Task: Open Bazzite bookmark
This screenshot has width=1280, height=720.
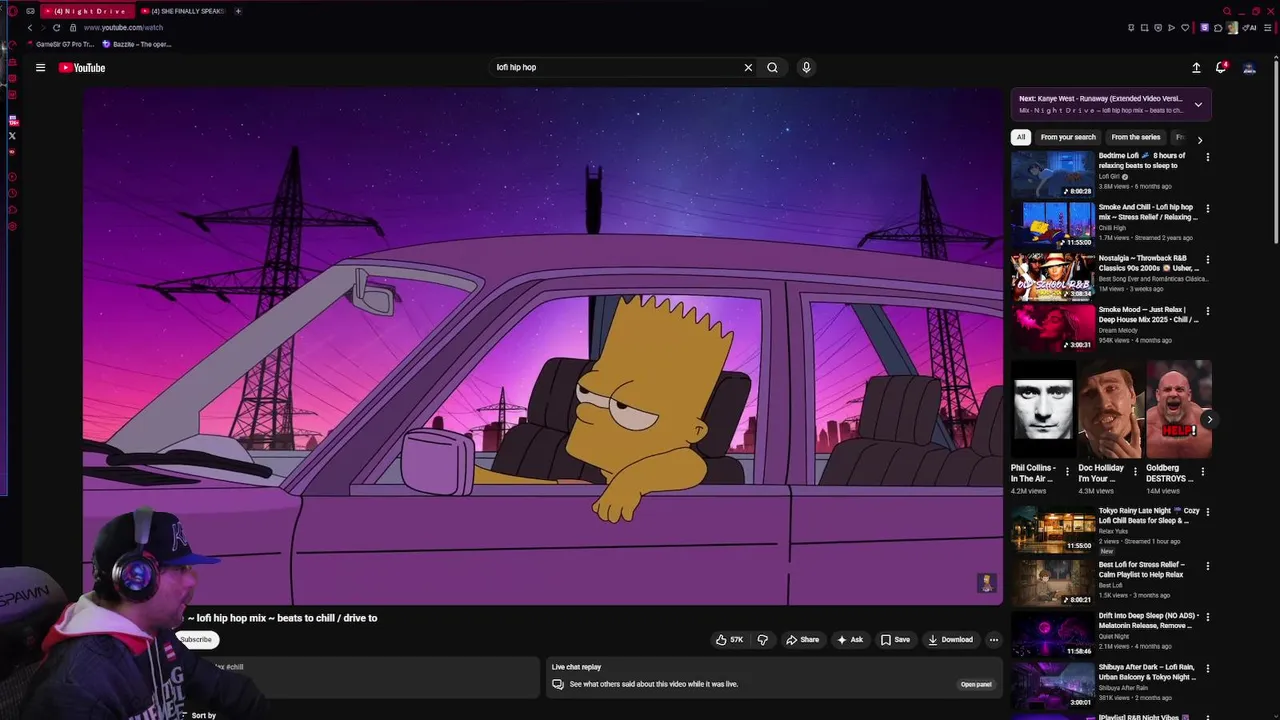Action: coord(137,44)
